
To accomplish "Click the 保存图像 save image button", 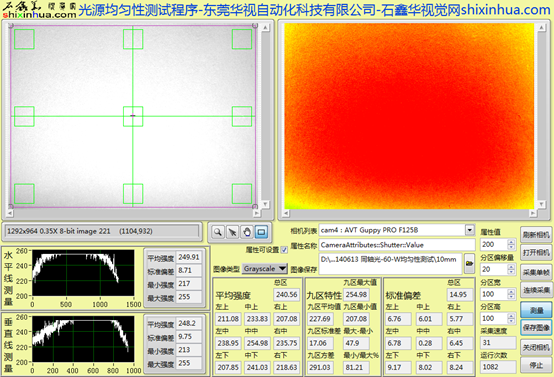I will pos(536,328).
